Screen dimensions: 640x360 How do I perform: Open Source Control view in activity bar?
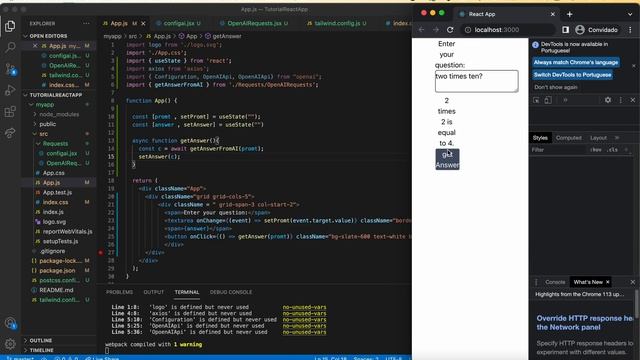(10, 69)
